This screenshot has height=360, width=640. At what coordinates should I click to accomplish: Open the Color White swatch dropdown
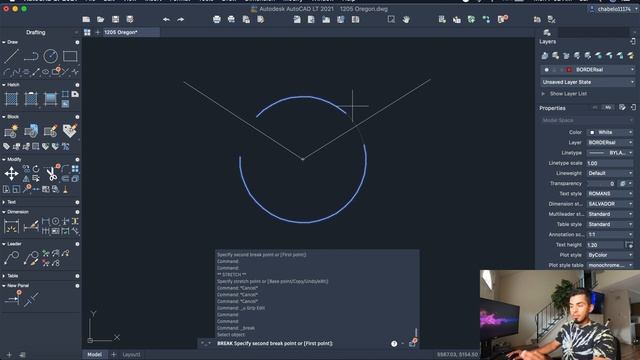(610, 132)
